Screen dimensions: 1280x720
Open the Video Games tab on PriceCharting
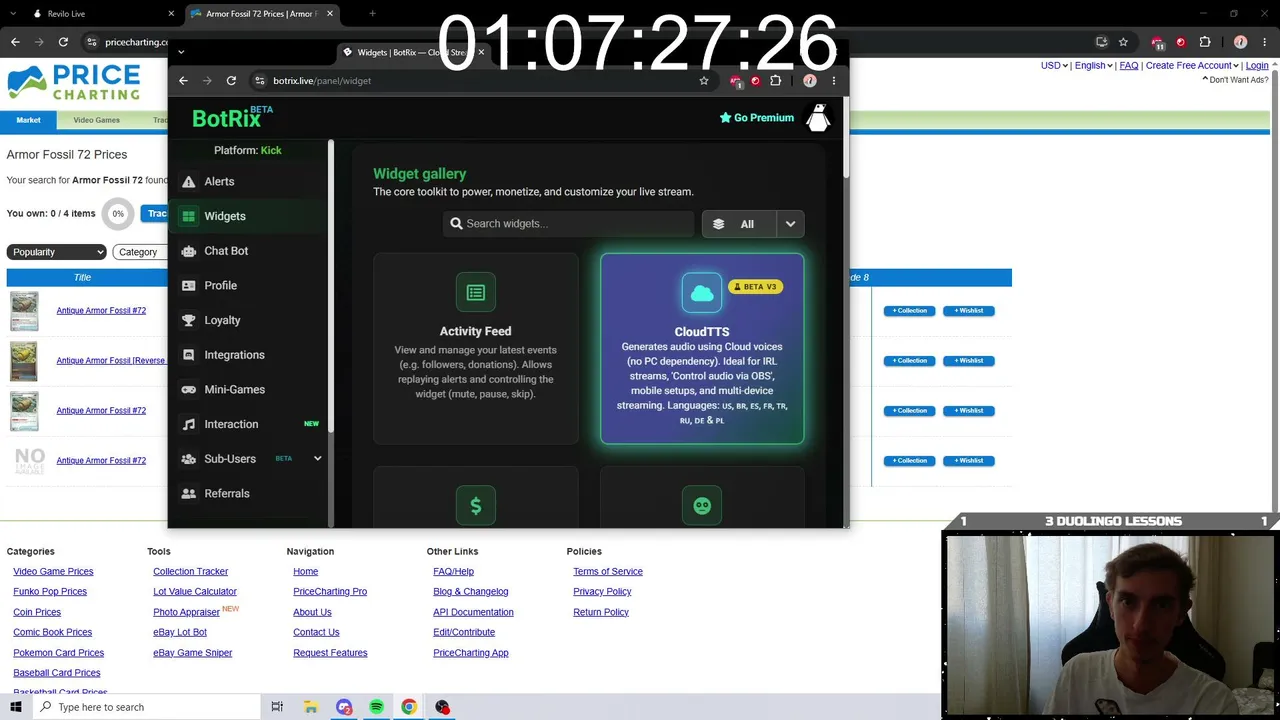[97, 120]
